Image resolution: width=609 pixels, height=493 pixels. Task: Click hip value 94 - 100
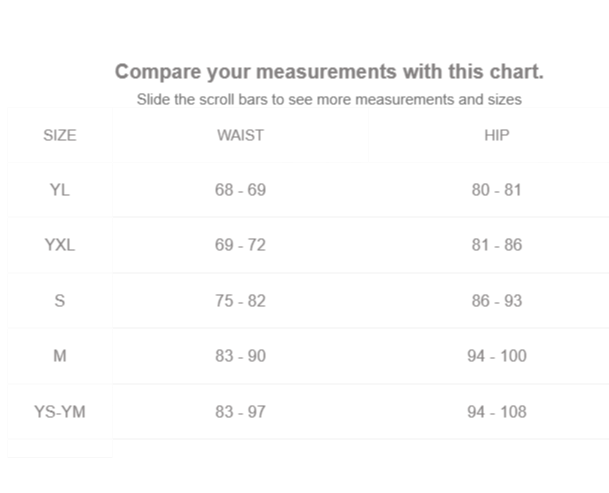coord(496,356)
